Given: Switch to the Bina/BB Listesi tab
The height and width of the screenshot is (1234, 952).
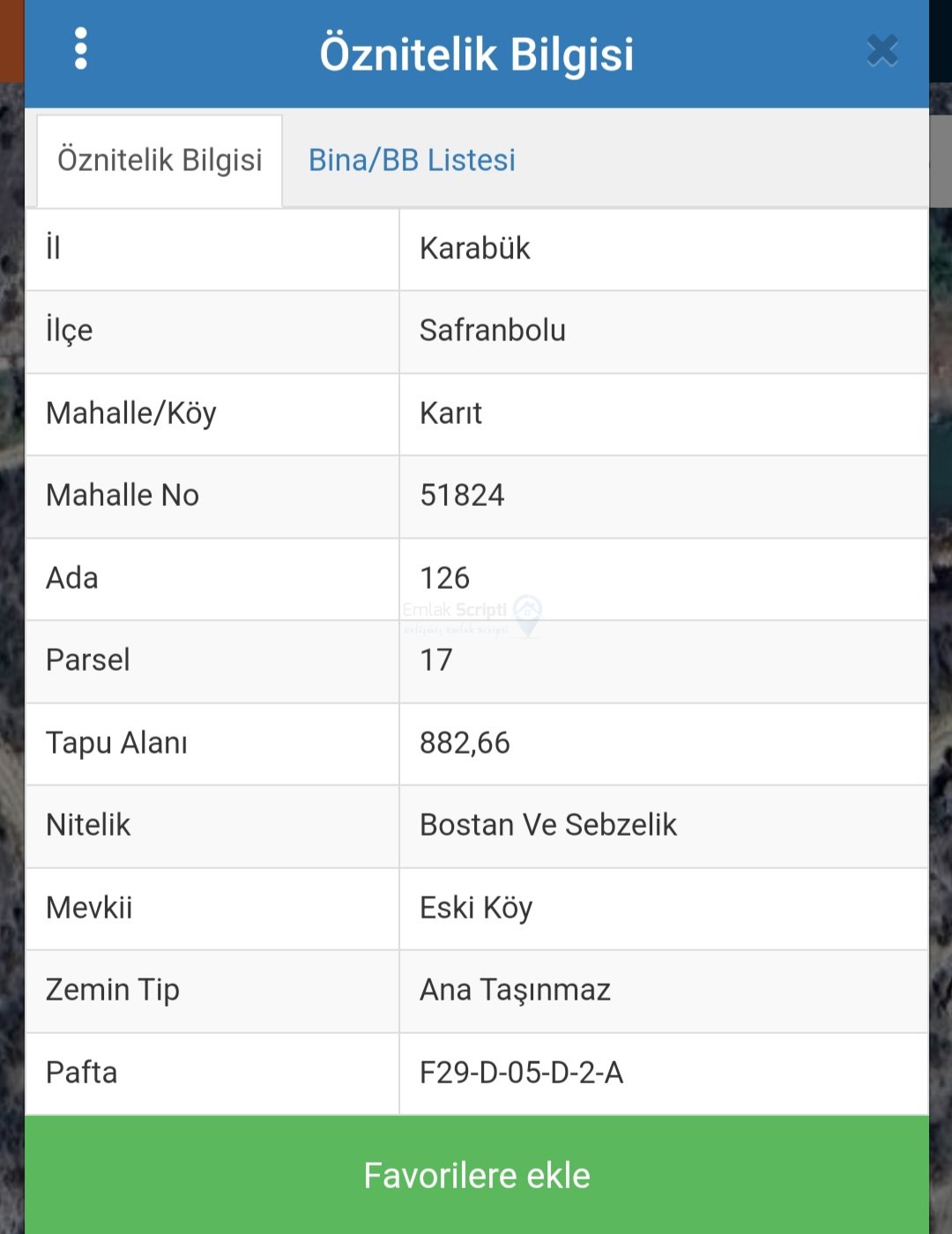Looking at the screenshot, I should 412,160.
